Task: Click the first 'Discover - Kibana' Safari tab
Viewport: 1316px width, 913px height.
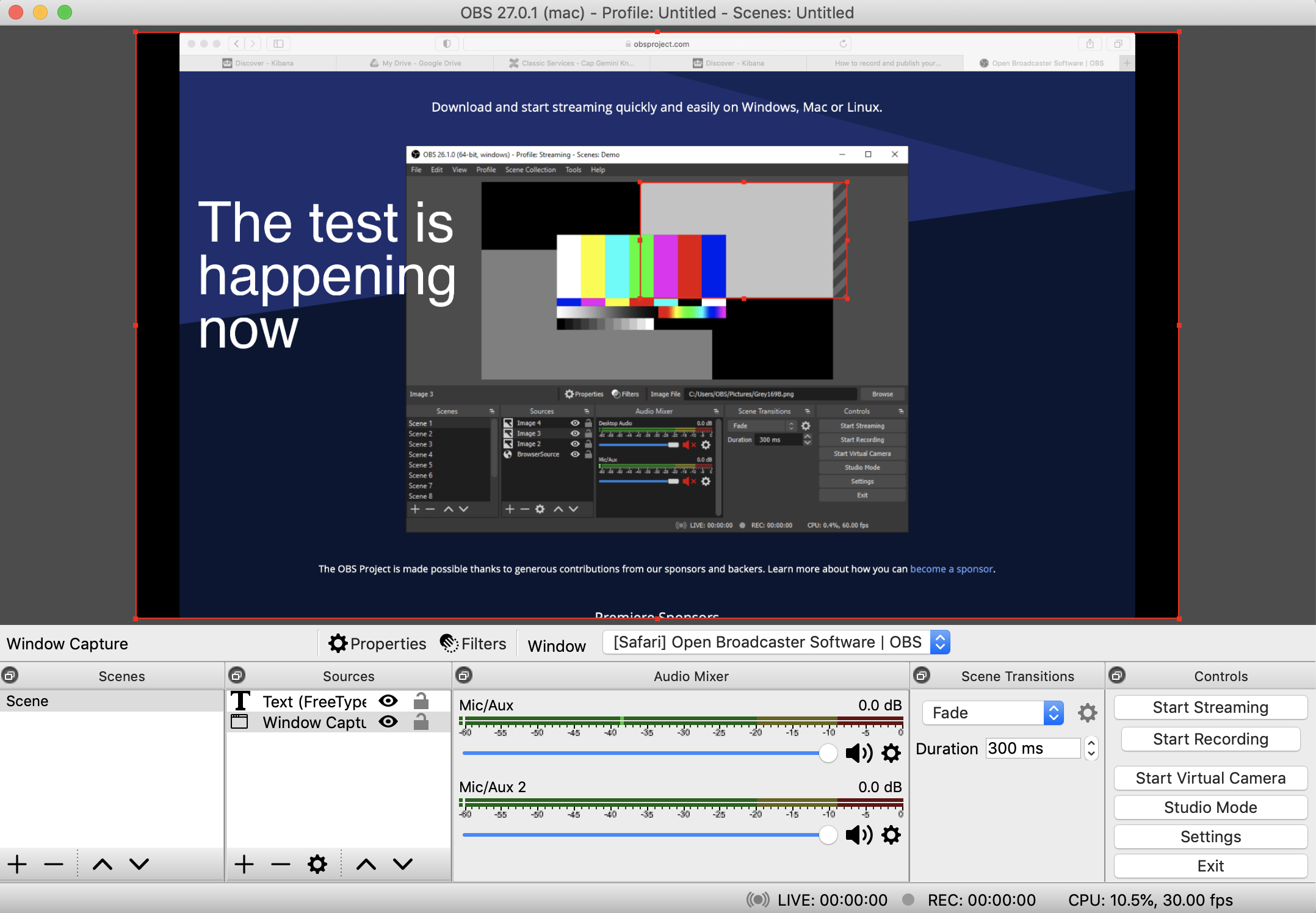Action: pos(258,63)
